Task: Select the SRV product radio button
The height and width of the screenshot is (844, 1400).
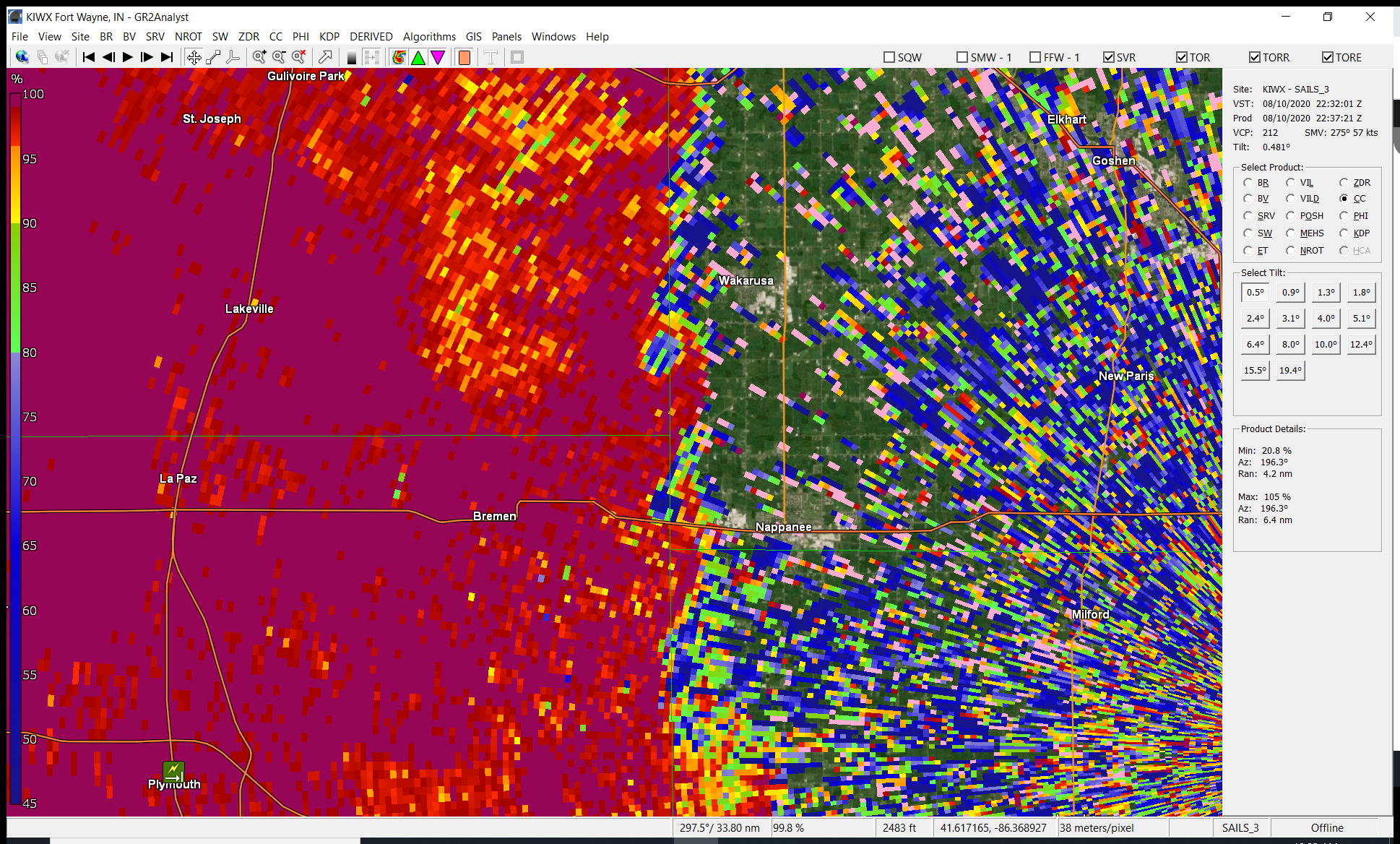Action: click(x=1248, y=216)
